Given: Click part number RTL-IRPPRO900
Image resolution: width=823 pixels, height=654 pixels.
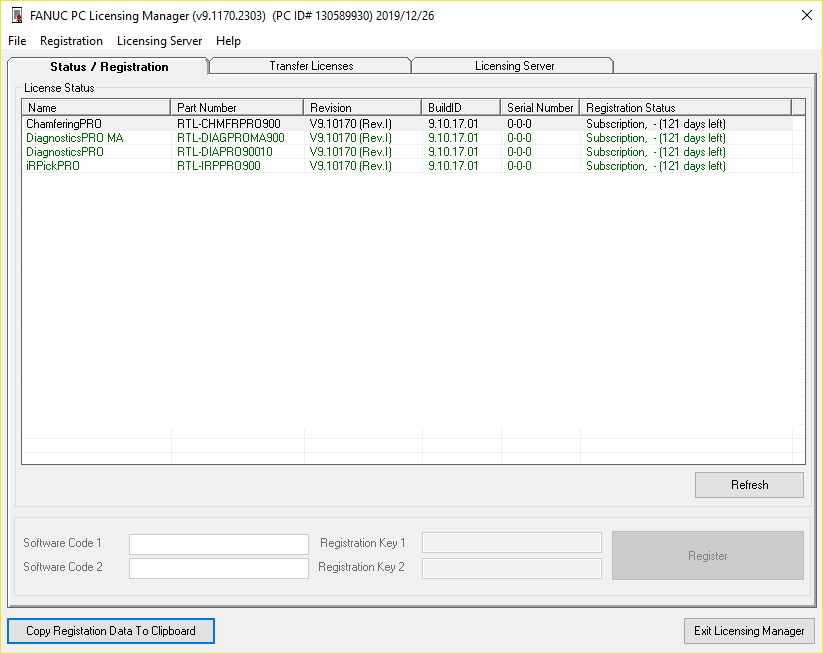Looking at the screenshot, I should click(218, 166).
